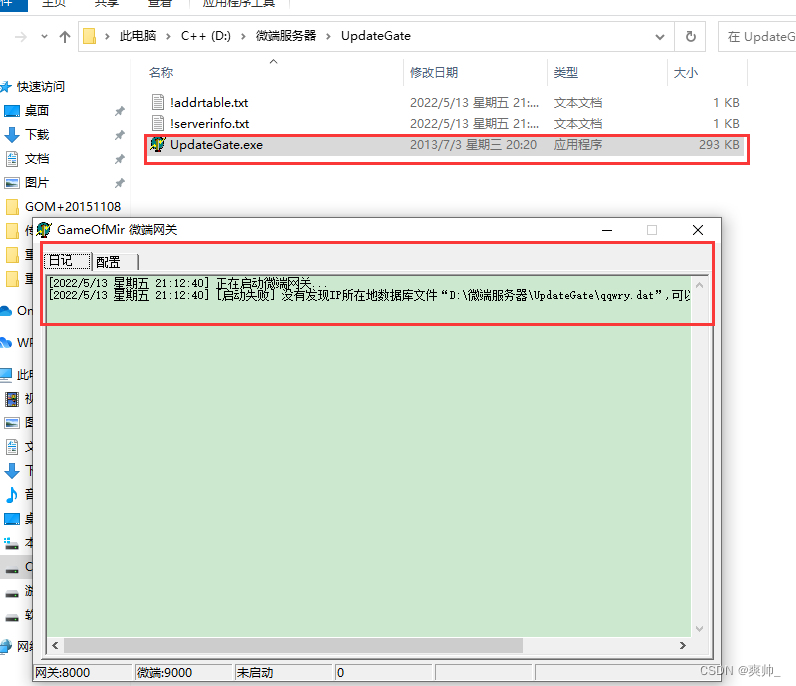The image size is (796, 686).
Task: Sort files by 修改日期 column header
Action: pos(434,73)
